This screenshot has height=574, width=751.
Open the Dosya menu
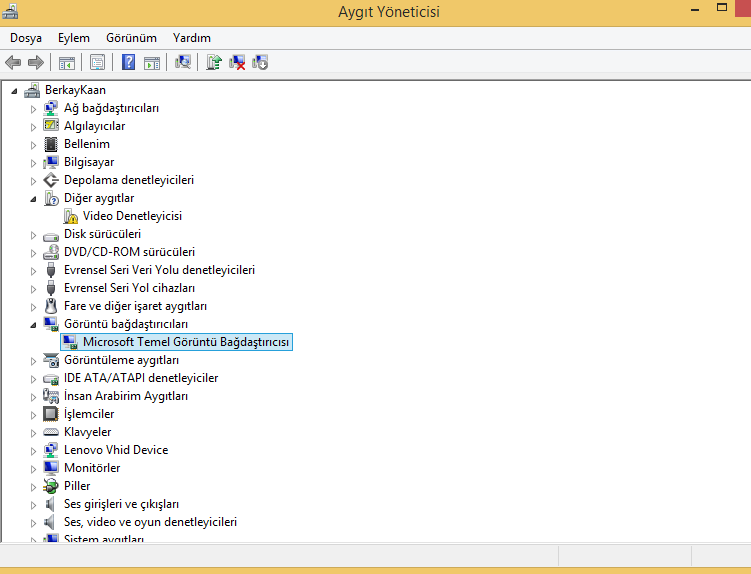[x=26, y=38]
